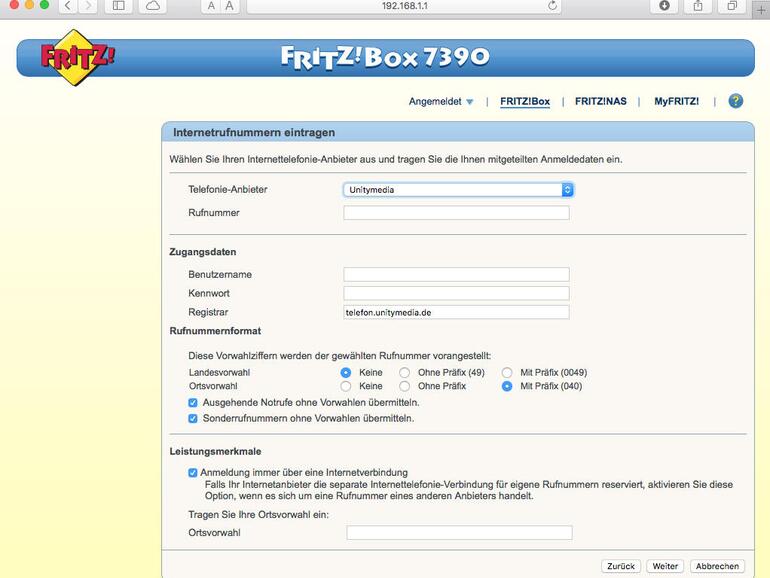Go to the FRITZ!NAS tab

(601, 101)
